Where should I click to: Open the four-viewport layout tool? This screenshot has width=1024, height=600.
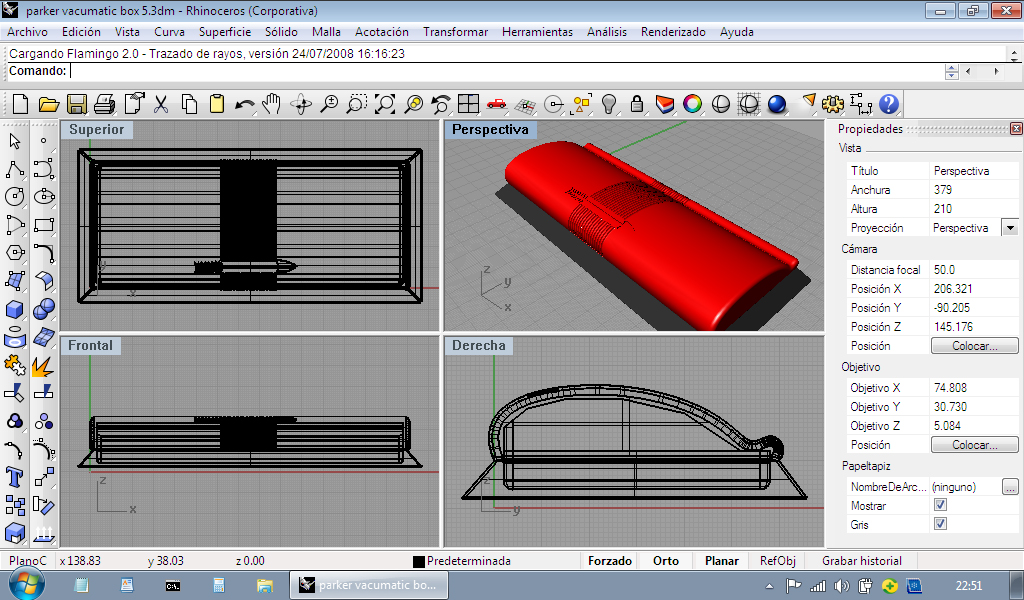coord(468,104)
